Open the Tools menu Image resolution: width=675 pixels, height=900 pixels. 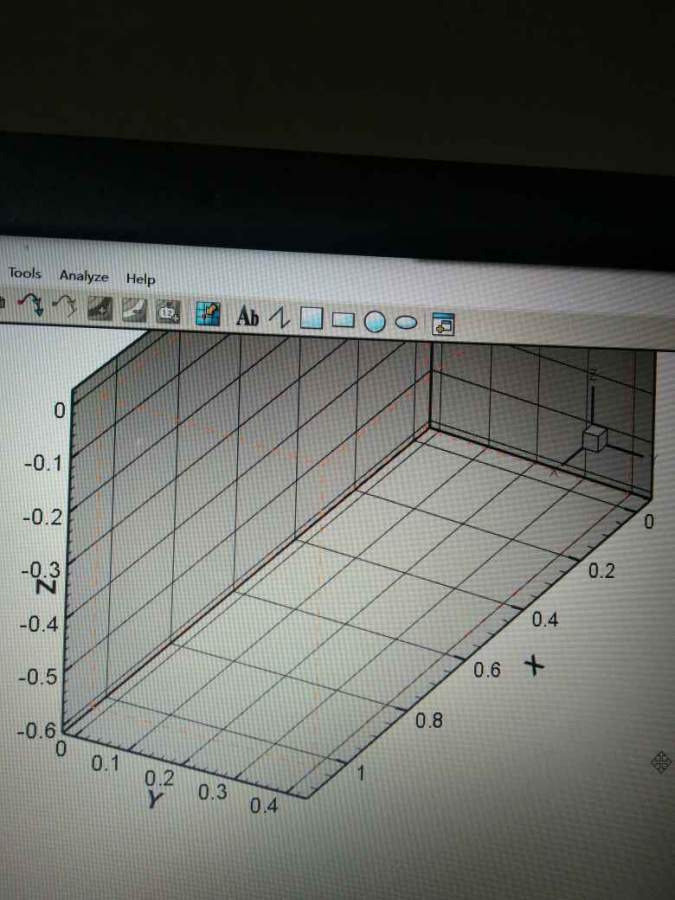coord(25,274)
